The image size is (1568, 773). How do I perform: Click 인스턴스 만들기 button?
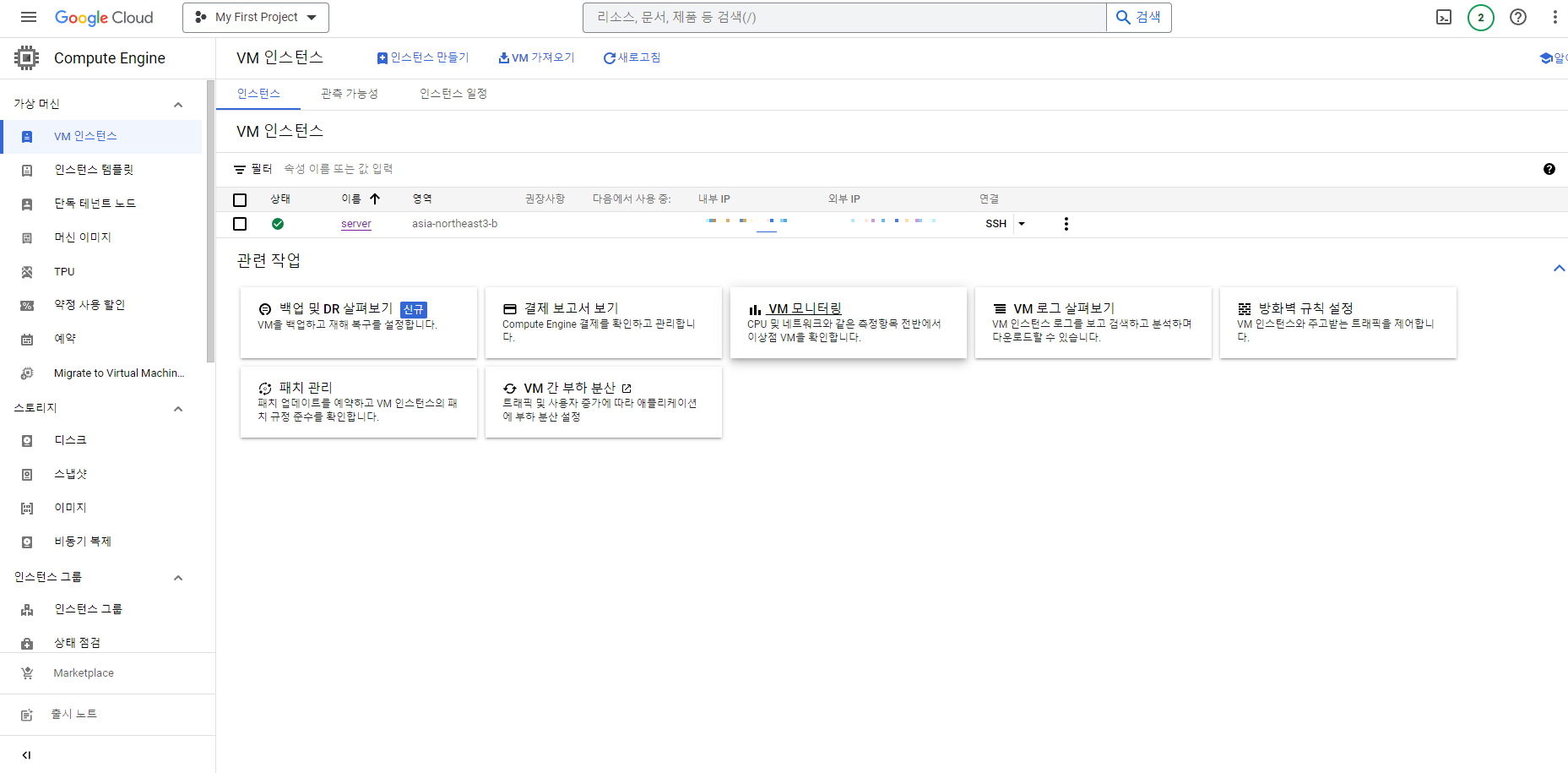pos(422,57)
